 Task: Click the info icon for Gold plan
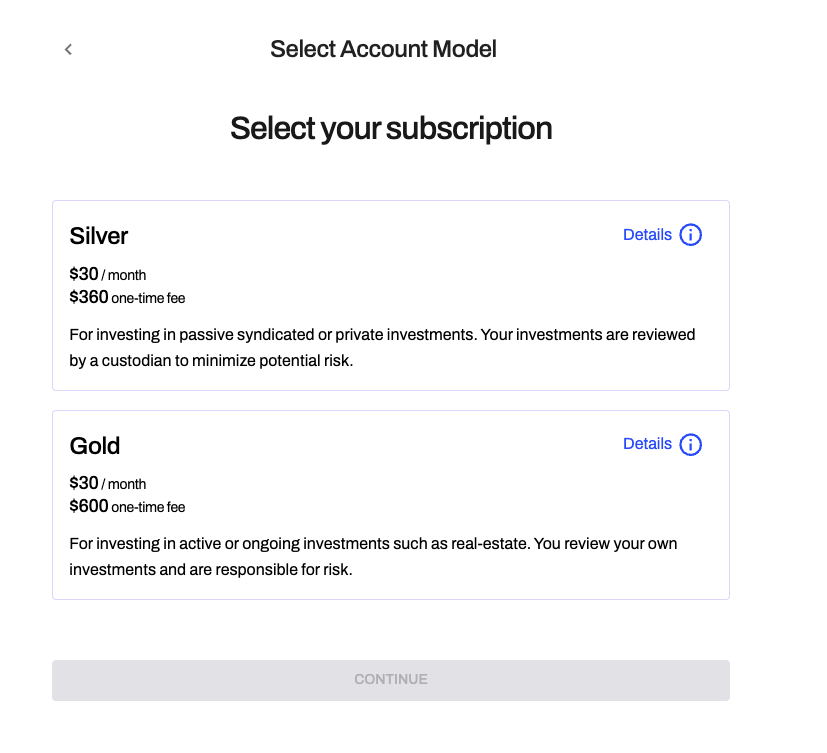tap(690, 444)
